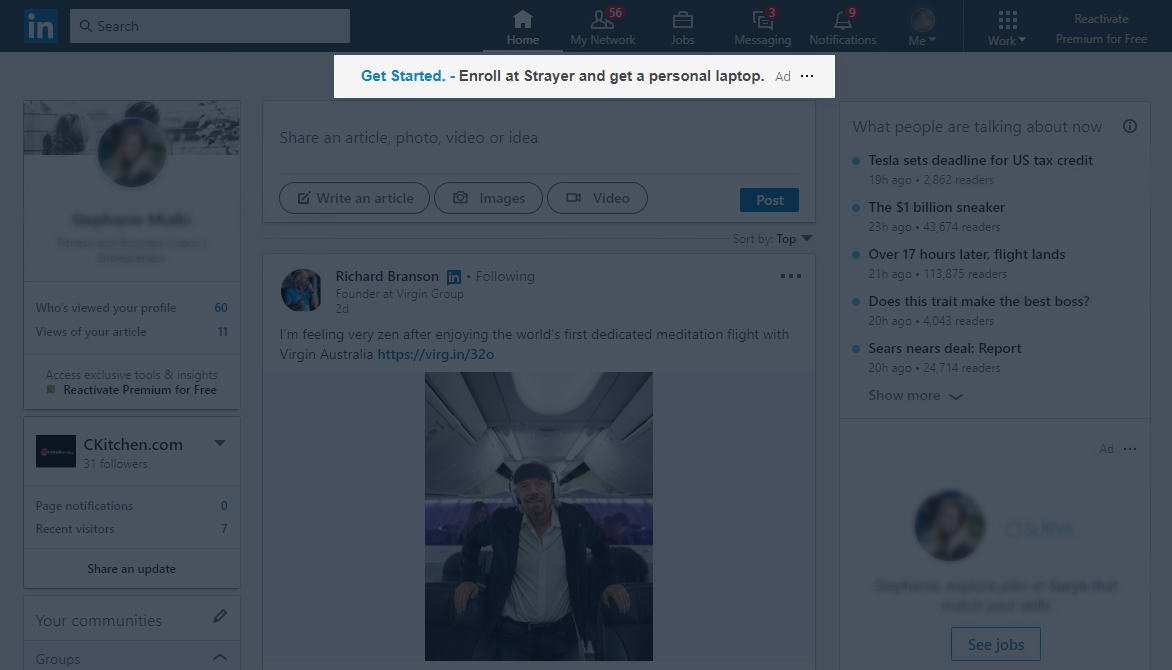Click Richard Branson's name link
The width and height of the screenshot is (1172, 670).
pyautogui.click(x=387, y=276)
